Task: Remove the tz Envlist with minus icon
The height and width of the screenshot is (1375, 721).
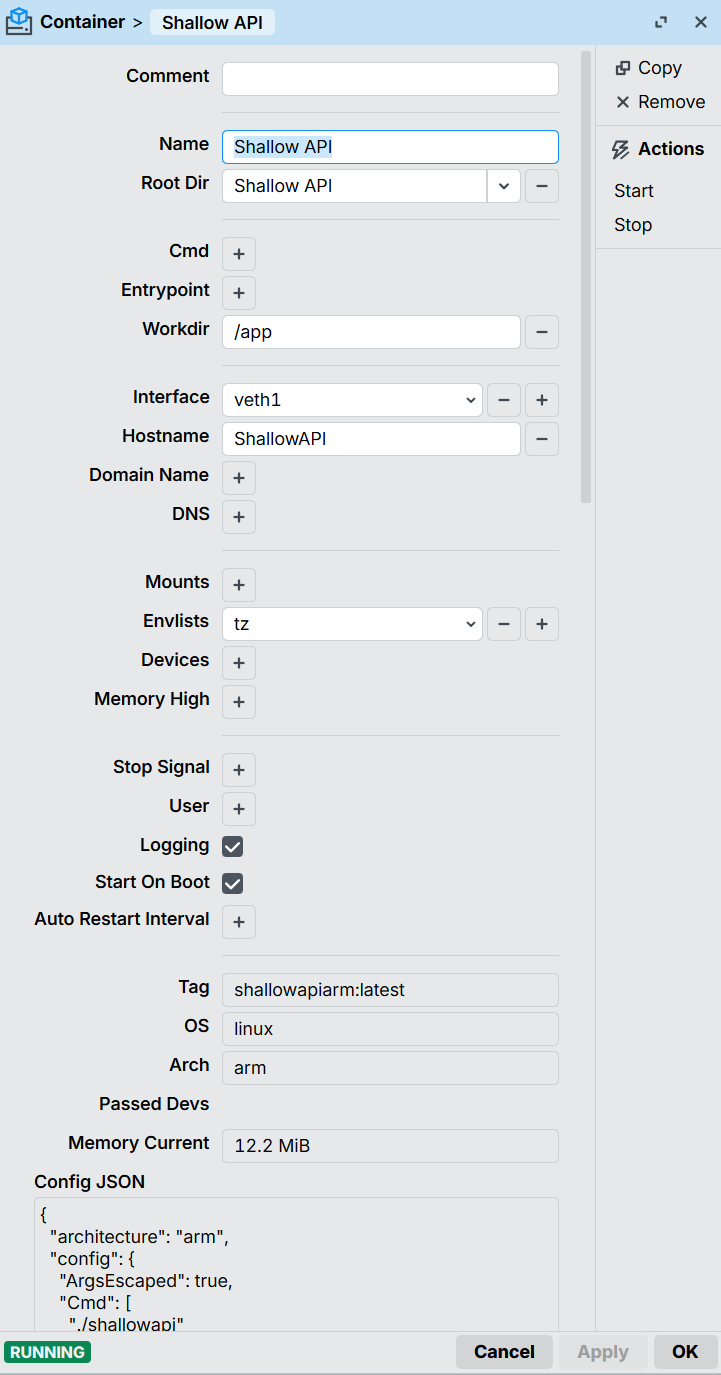Action: (x=503, y=624)
